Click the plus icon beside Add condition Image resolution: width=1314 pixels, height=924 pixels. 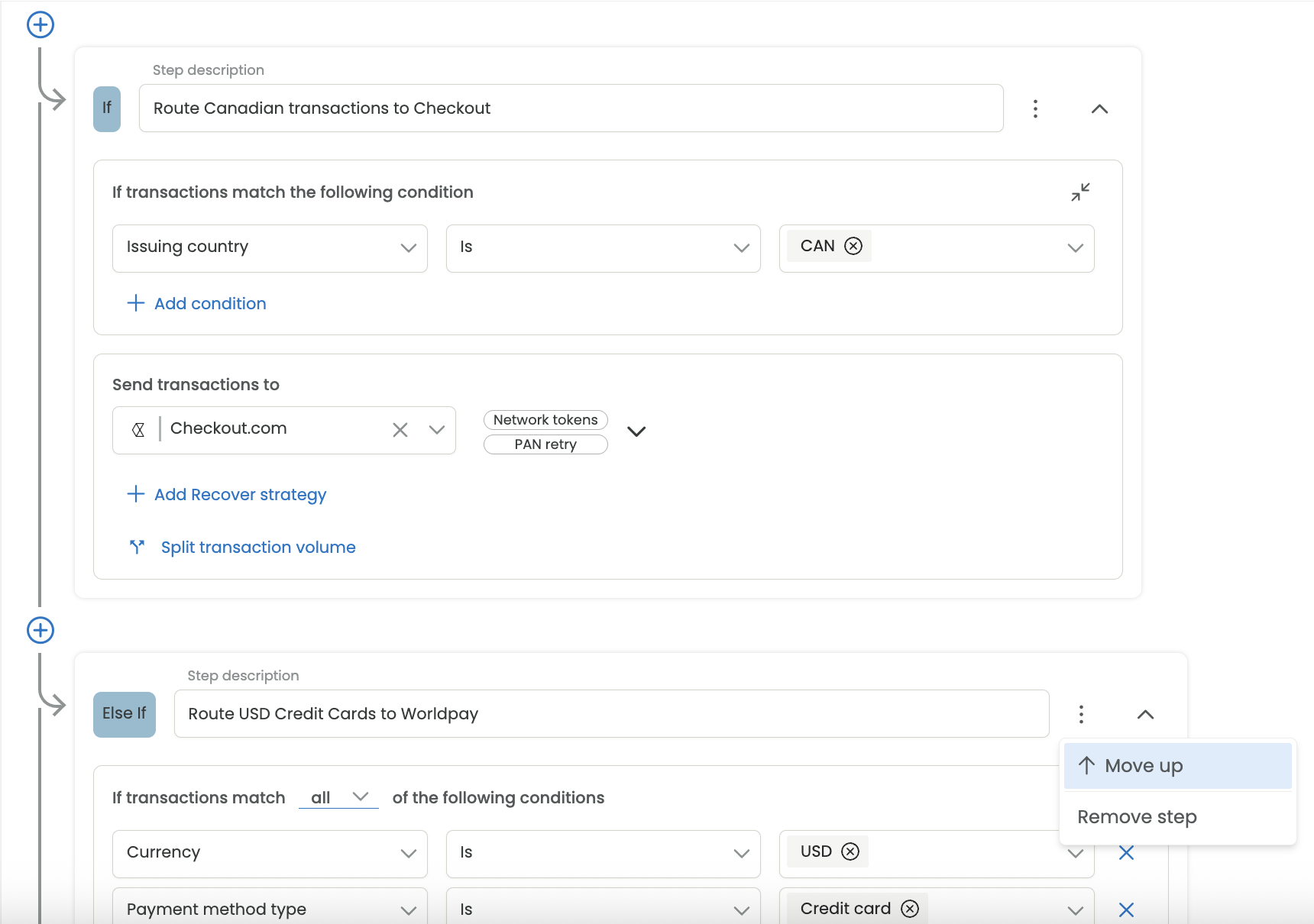point(136,303)
